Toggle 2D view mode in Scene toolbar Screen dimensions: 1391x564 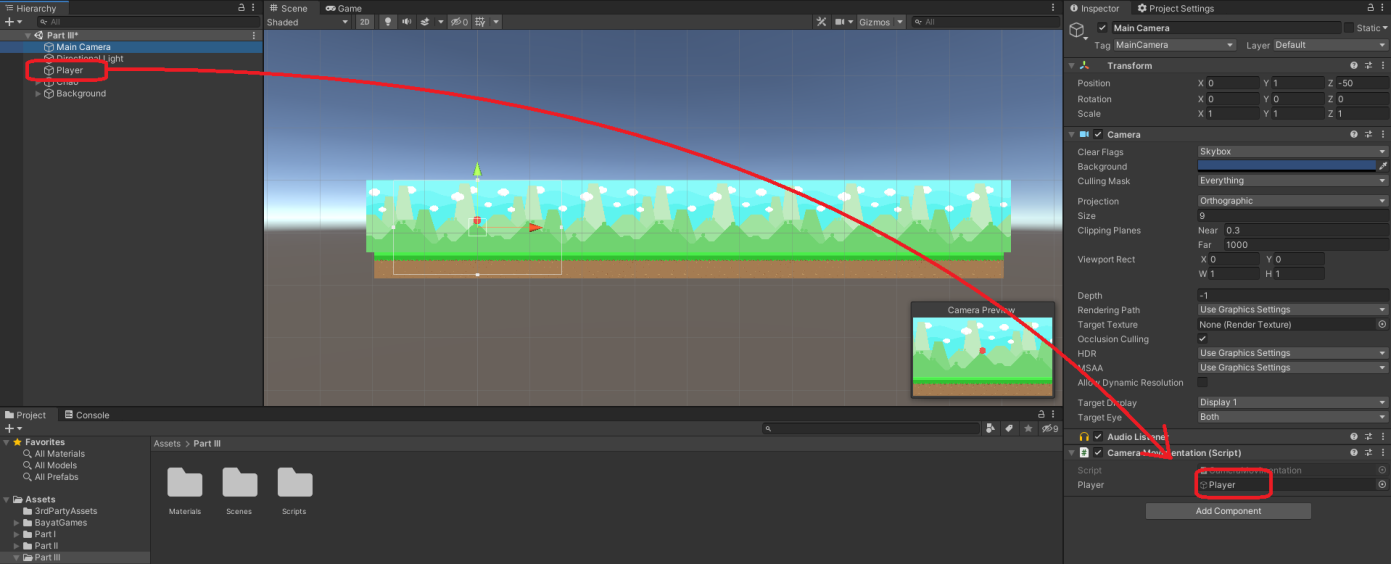click(365, 22)
